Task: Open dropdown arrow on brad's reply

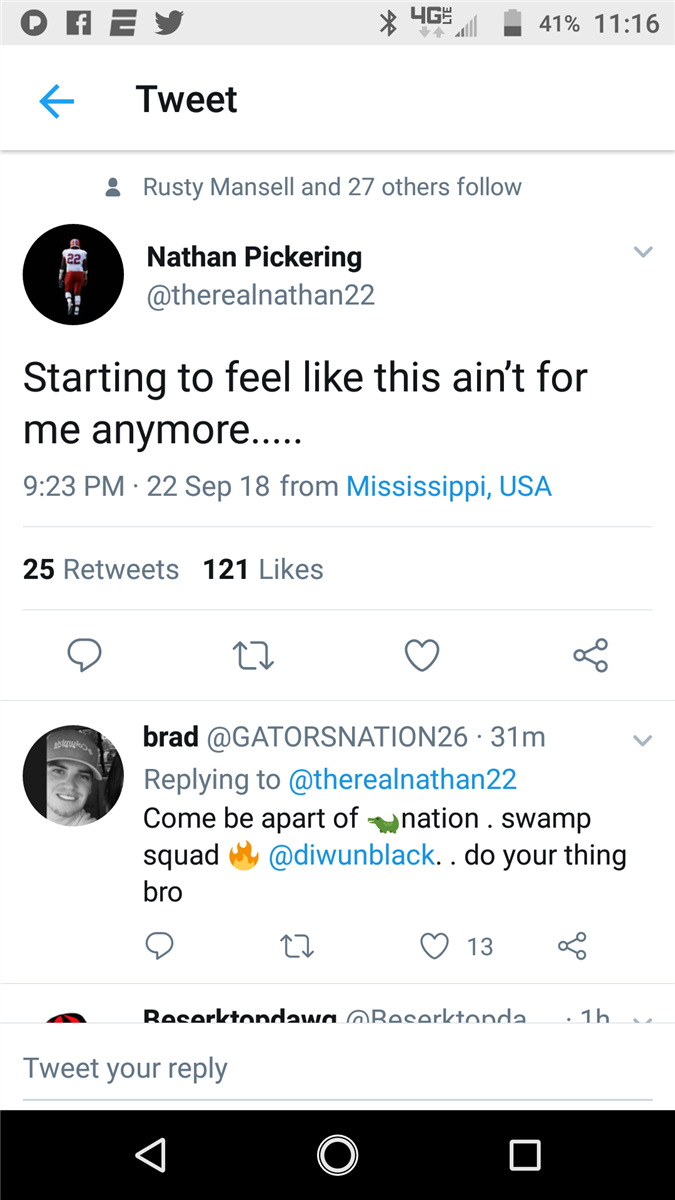Action: 643,741
